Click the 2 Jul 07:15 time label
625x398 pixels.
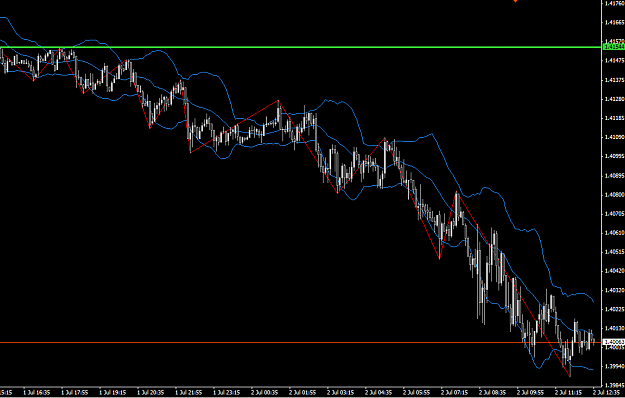click(x=455, y=393)
